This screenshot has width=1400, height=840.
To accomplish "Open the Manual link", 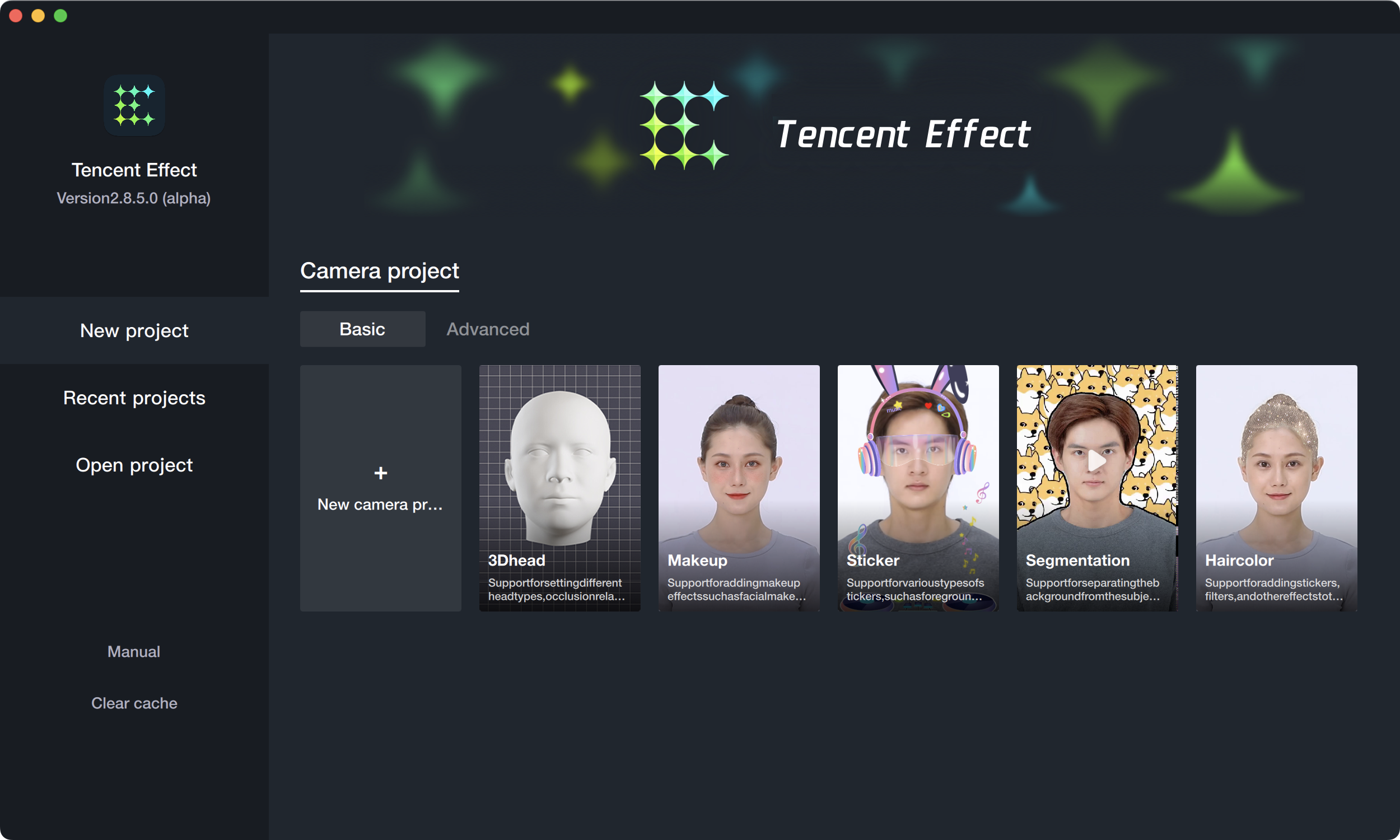I will click(133, 651).
